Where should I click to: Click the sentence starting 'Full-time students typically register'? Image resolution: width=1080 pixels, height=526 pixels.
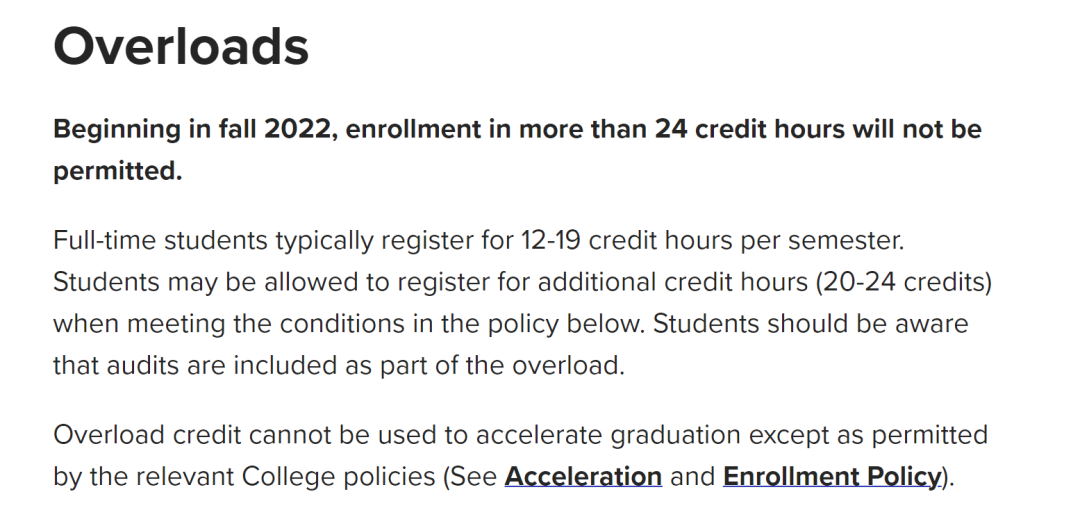pos(479,241)
